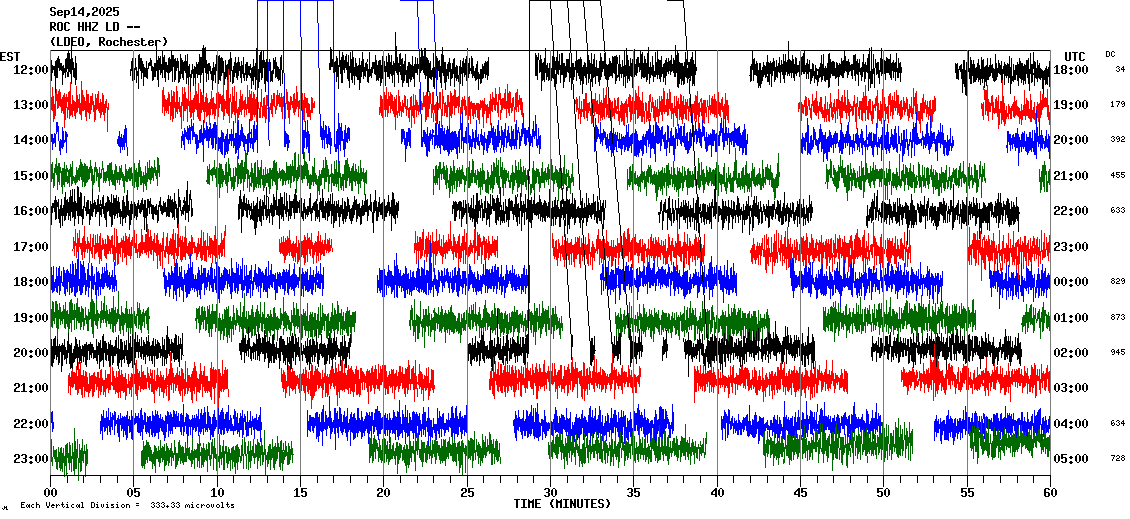Screen dimensions: 1130x519
Task: Click the DC column header
Action: pyautogui.click(x=1110, y=54)
